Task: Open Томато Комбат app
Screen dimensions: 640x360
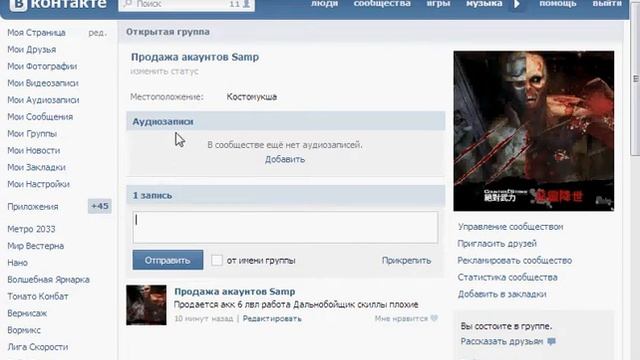Action: point(38,296)
